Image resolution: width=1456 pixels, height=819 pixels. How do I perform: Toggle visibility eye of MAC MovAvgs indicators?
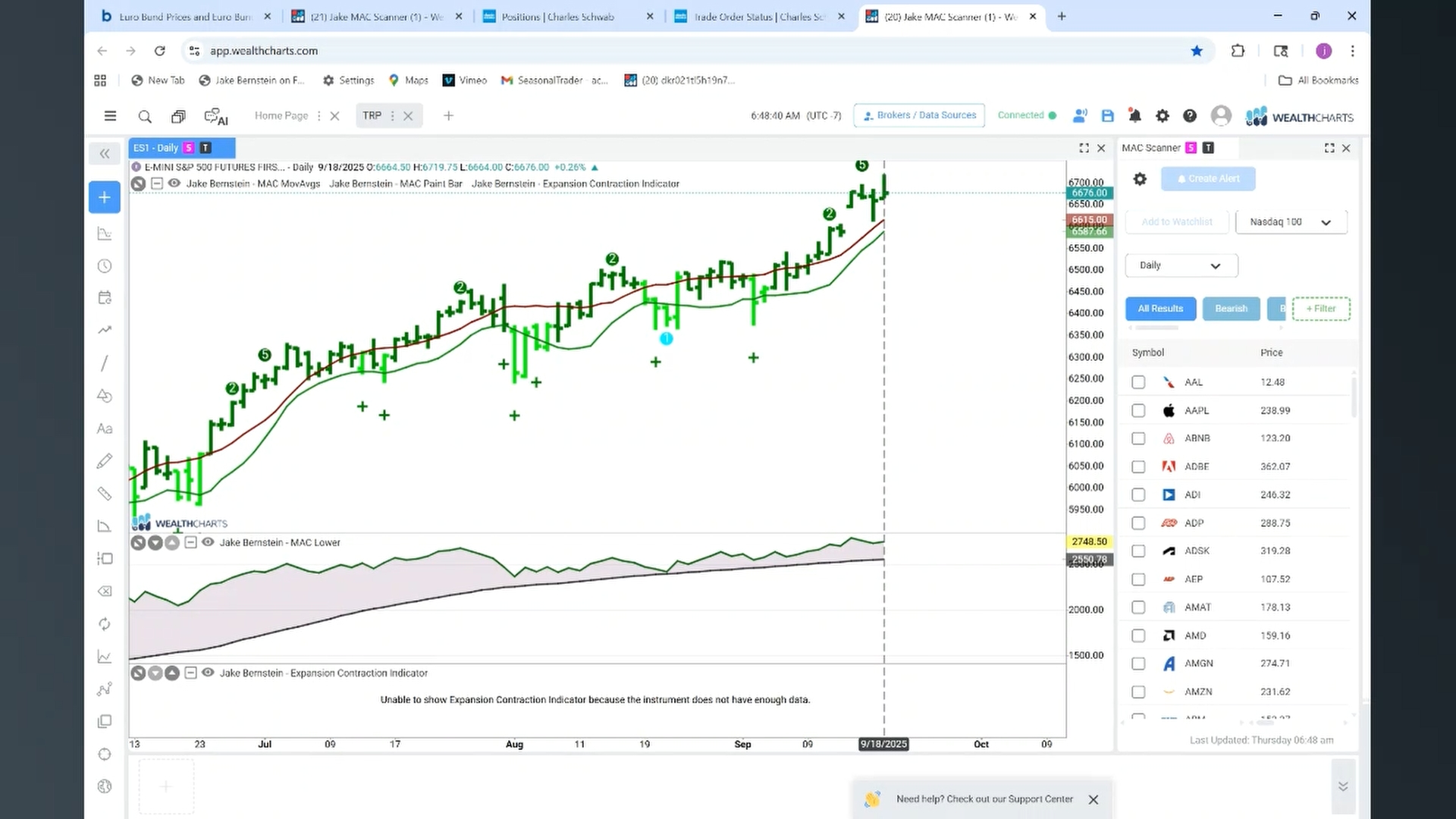tap(174, 184)
